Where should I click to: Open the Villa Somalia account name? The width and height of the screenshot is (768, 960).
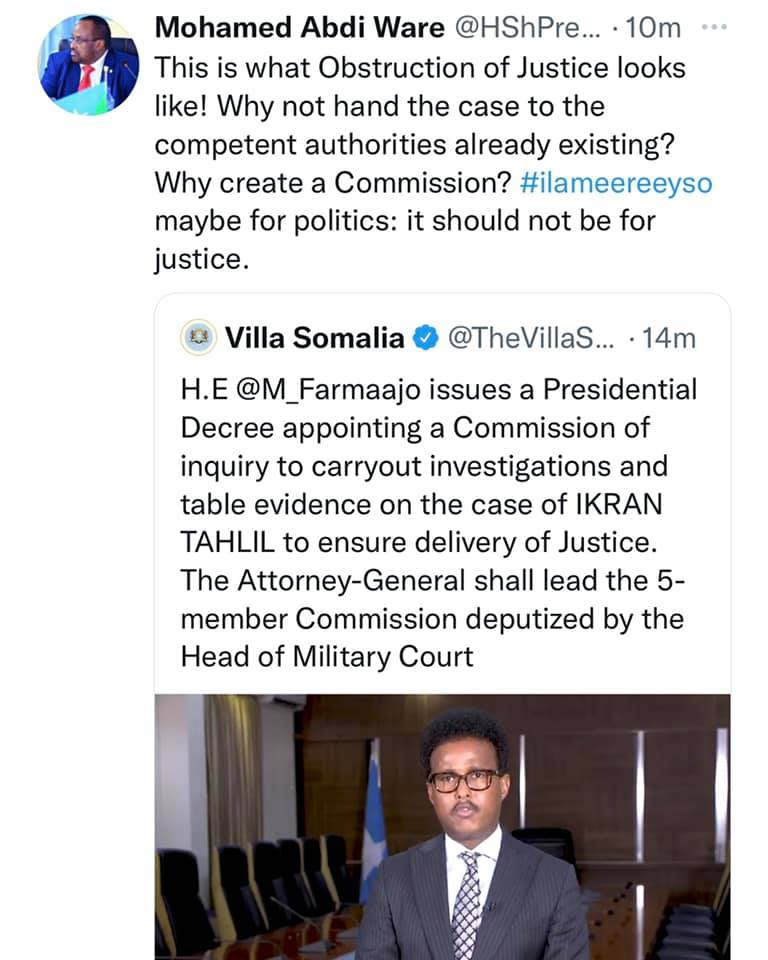[x=315, y=339]
